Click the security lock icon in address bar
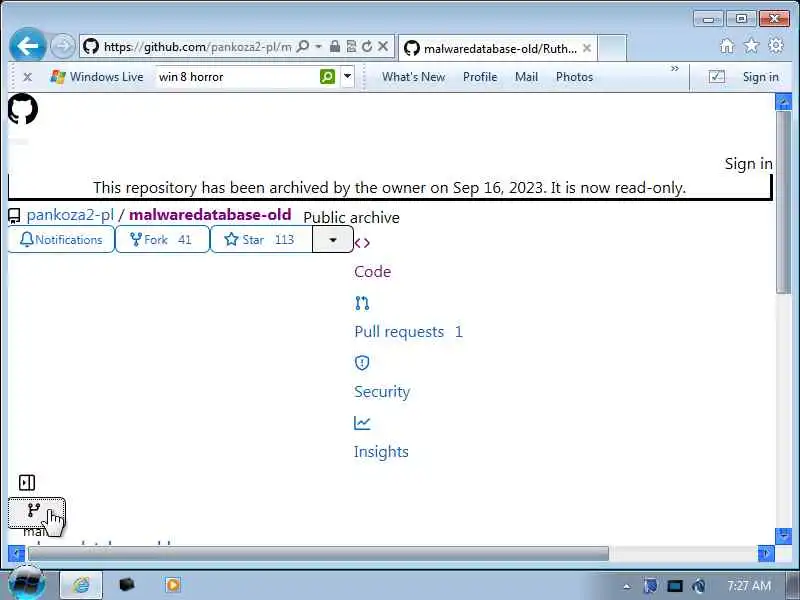This screenshot has width=800, height=600. (x=335, y=46)
